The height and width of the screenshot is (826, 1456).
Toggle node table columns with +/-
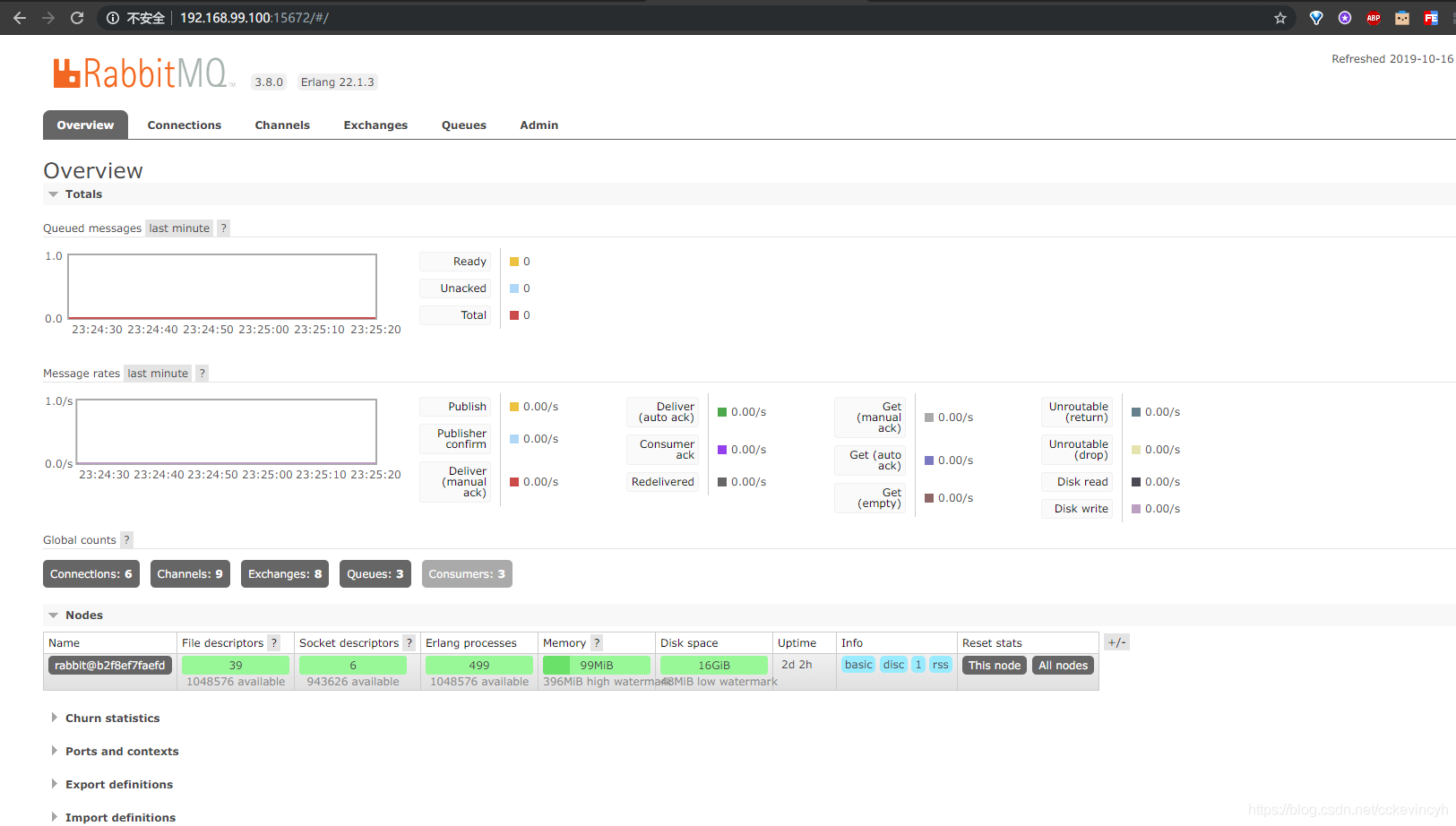(1116, 642)
